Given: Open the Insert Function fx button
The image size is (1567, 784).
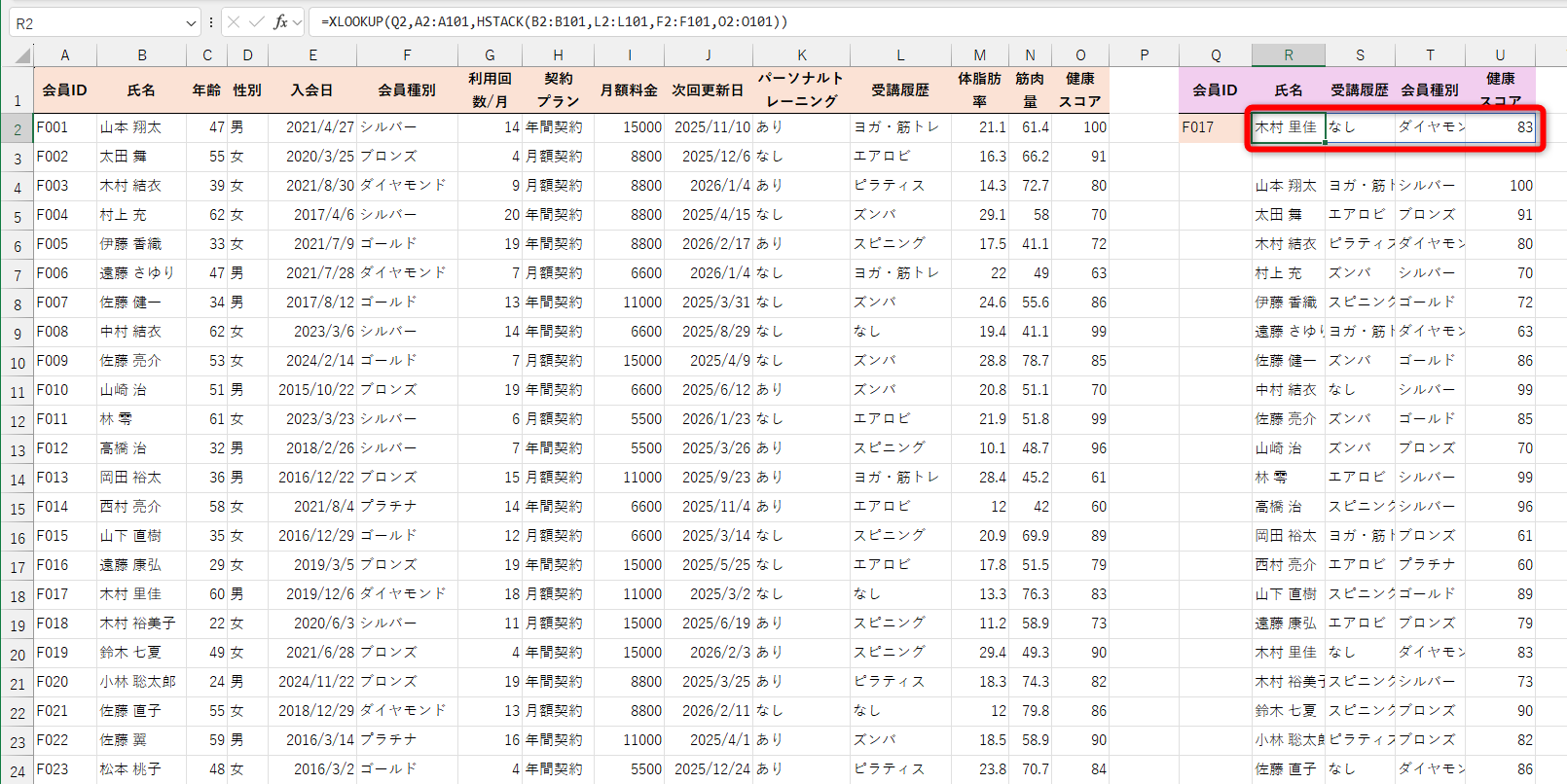Looking at the screenshot, I should point(280,21).
